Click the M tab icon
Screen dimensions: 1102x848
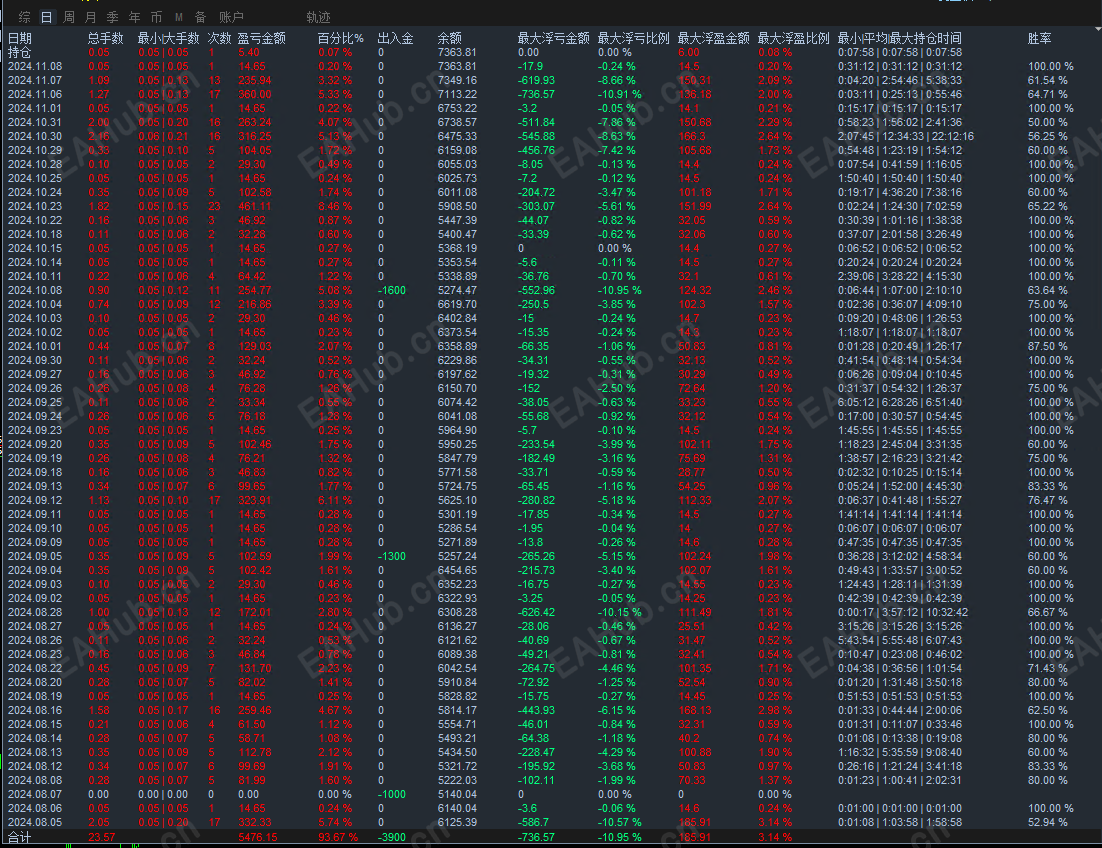click(x=179, y=17)
